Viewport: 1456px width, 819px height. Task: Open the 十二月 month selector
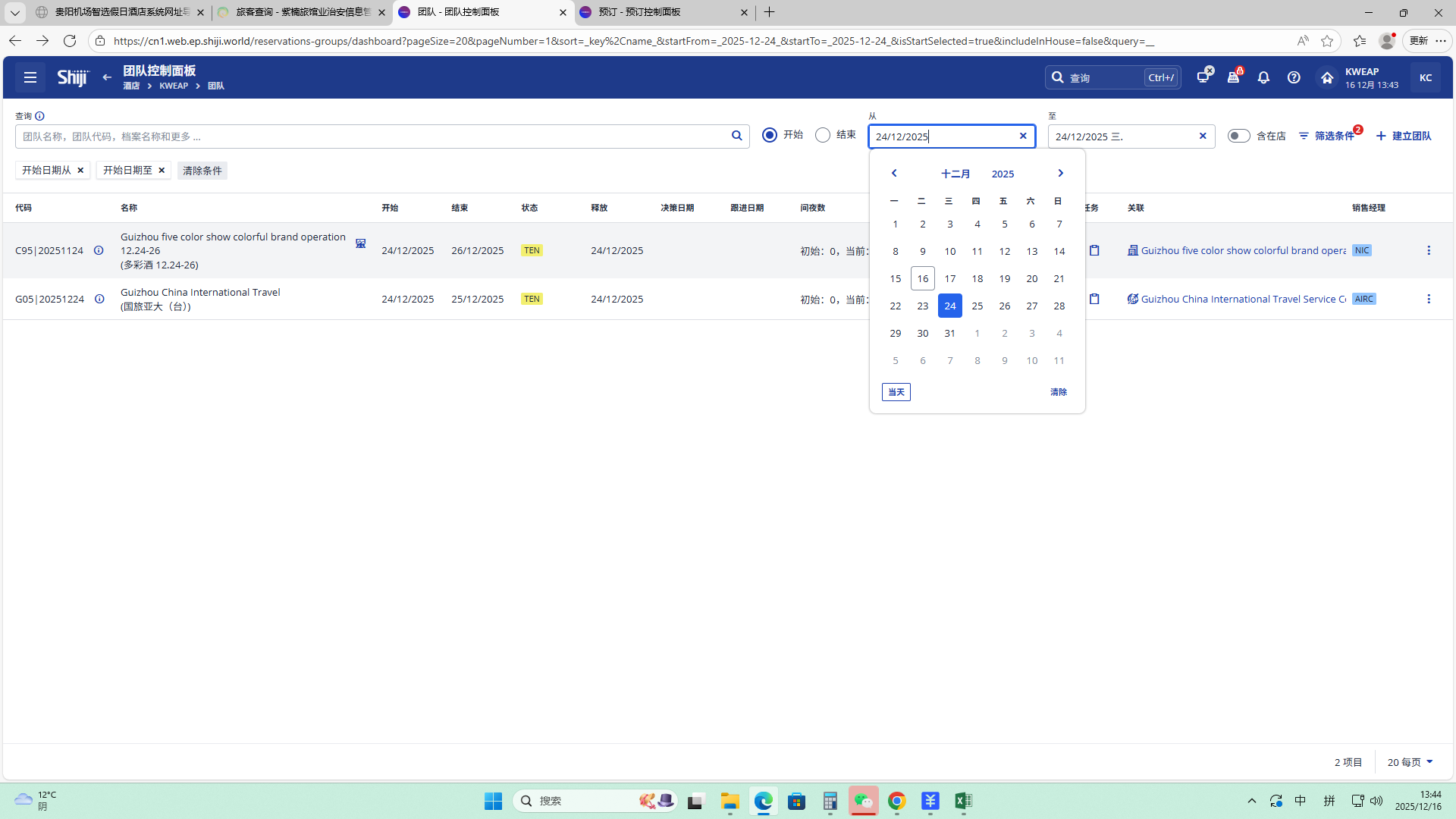click(955, 174)
